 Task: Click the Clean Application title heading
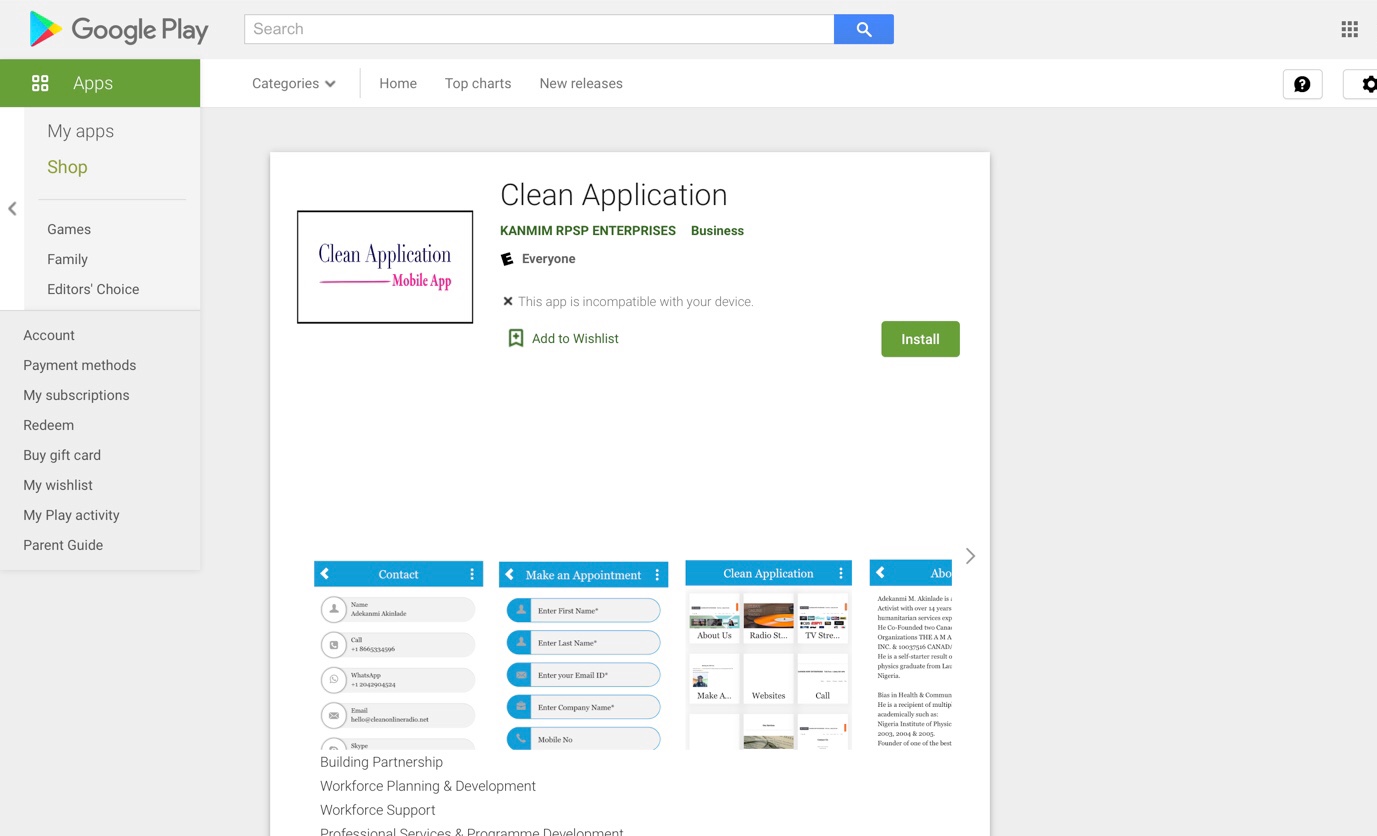[614, 195]
